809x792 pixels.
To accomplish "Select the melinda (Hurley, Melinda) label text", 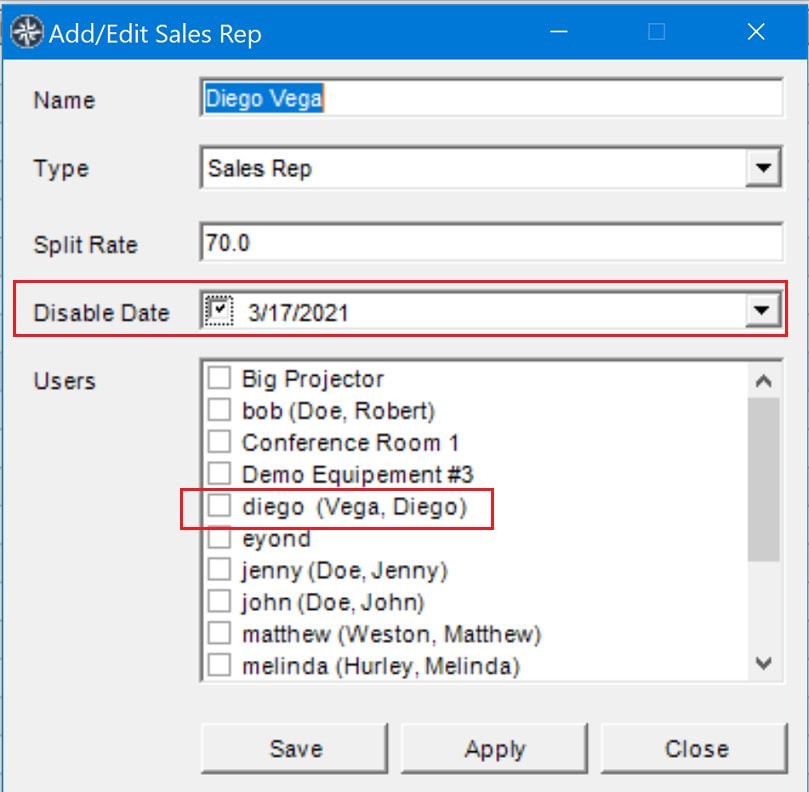I will pyautogui.click(x=381, y=666).
